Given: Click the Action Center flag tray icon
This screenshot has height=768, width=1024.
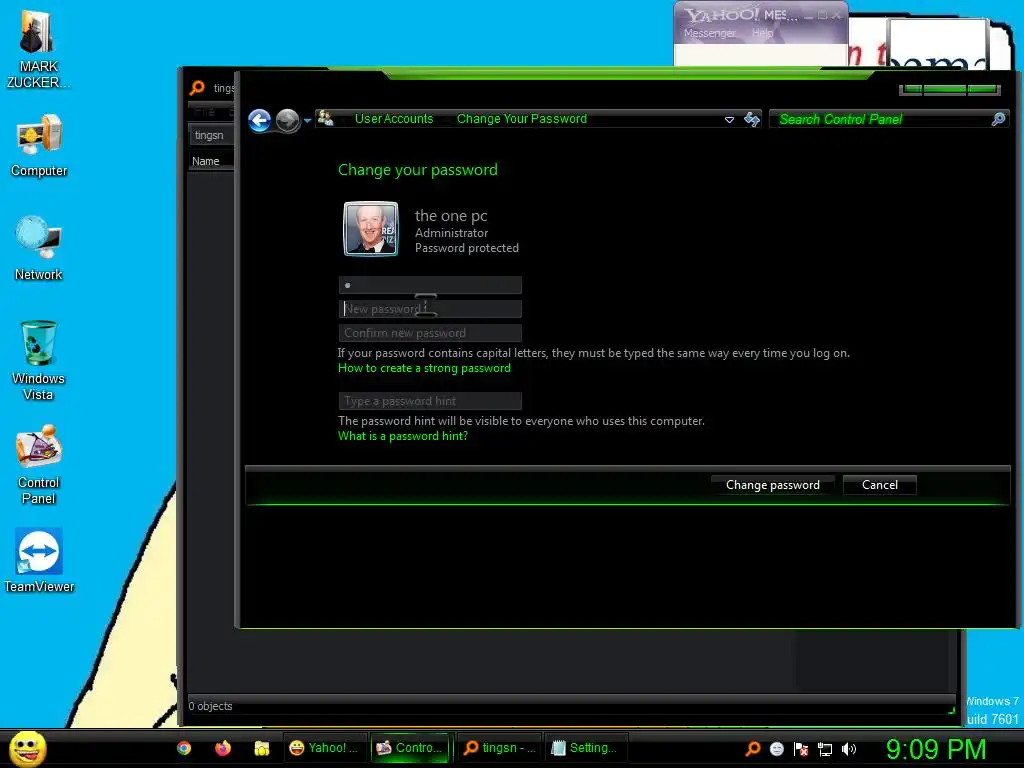Looking at the screenshot, I should pos(801,749).
